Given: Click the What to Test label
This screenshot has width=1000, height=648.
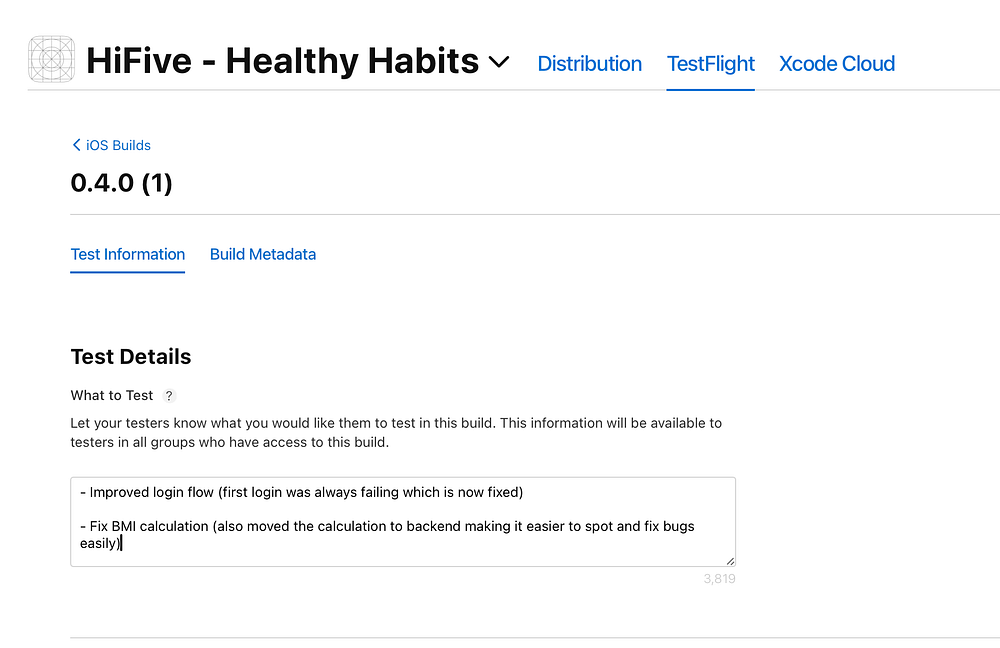Looking at the screenshot, I should [111, 396].
